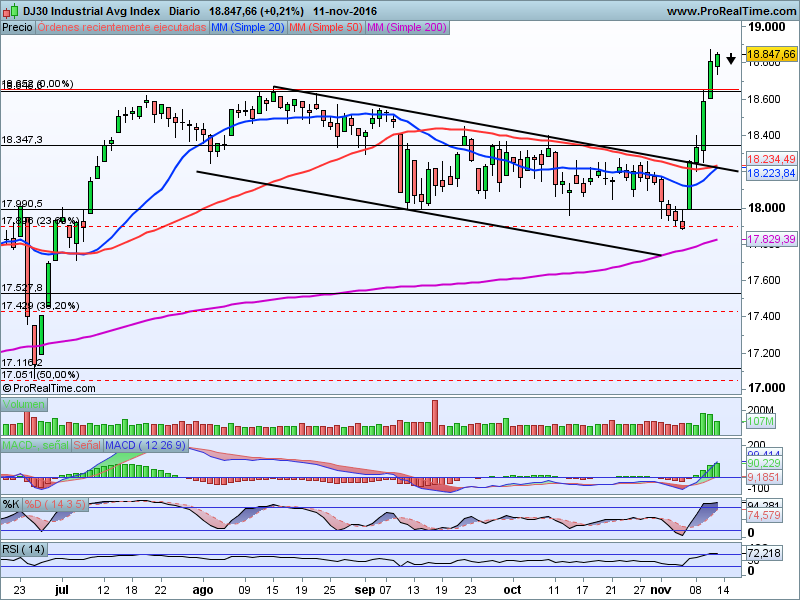Image resolution: width=800 pixels, height=600 pixels.
Task: Click the 9,1851 signal value tag
Action: pos(764,477)
